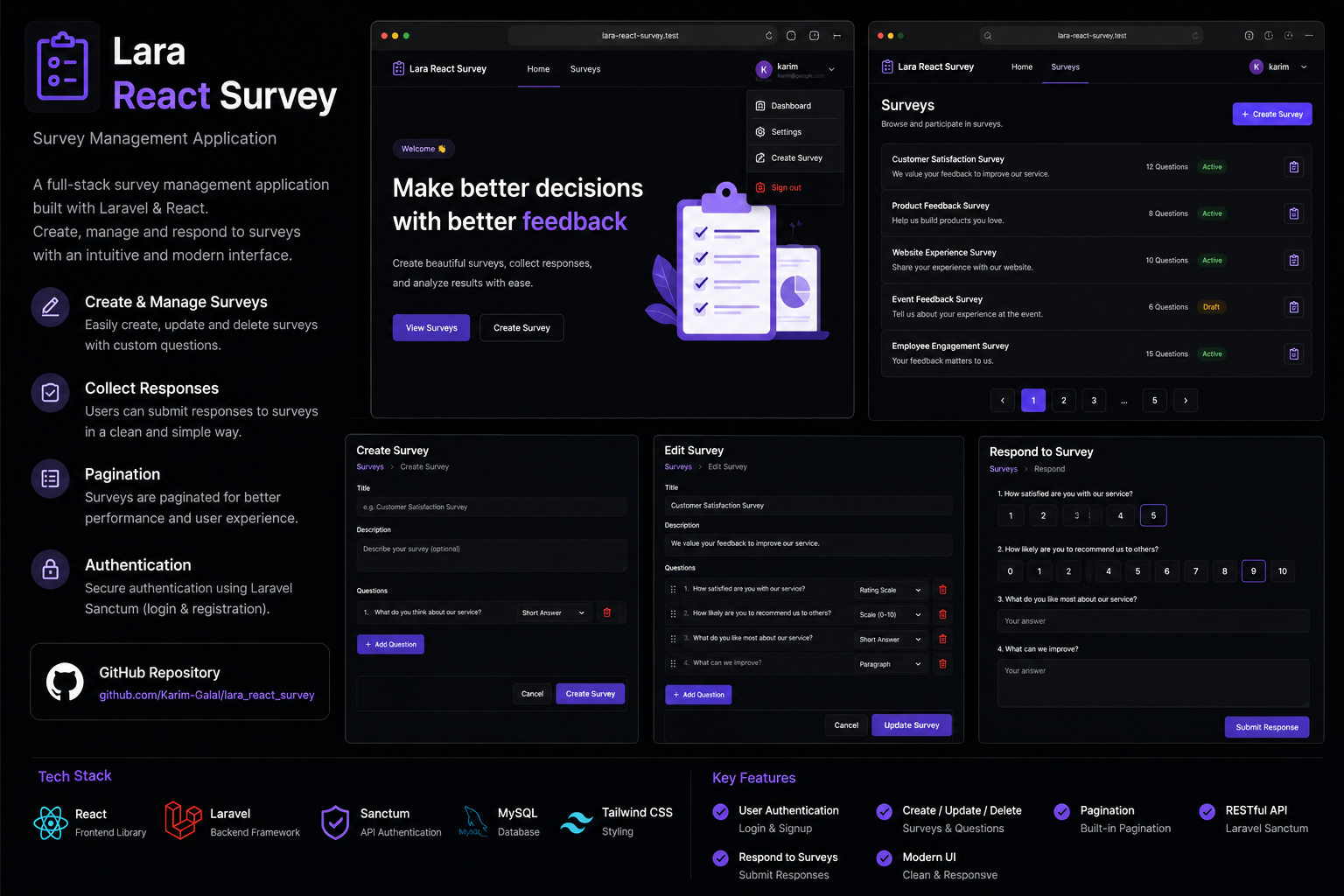Select rating 2 for the satisfaction question
This screenshot has width=1344, height=896.
(1043, 515)
